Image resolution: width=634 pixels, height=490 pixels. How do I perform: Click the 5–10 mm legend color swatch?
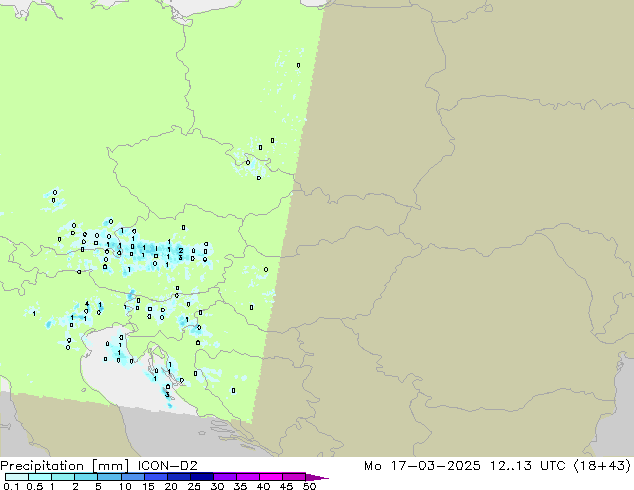109,477
